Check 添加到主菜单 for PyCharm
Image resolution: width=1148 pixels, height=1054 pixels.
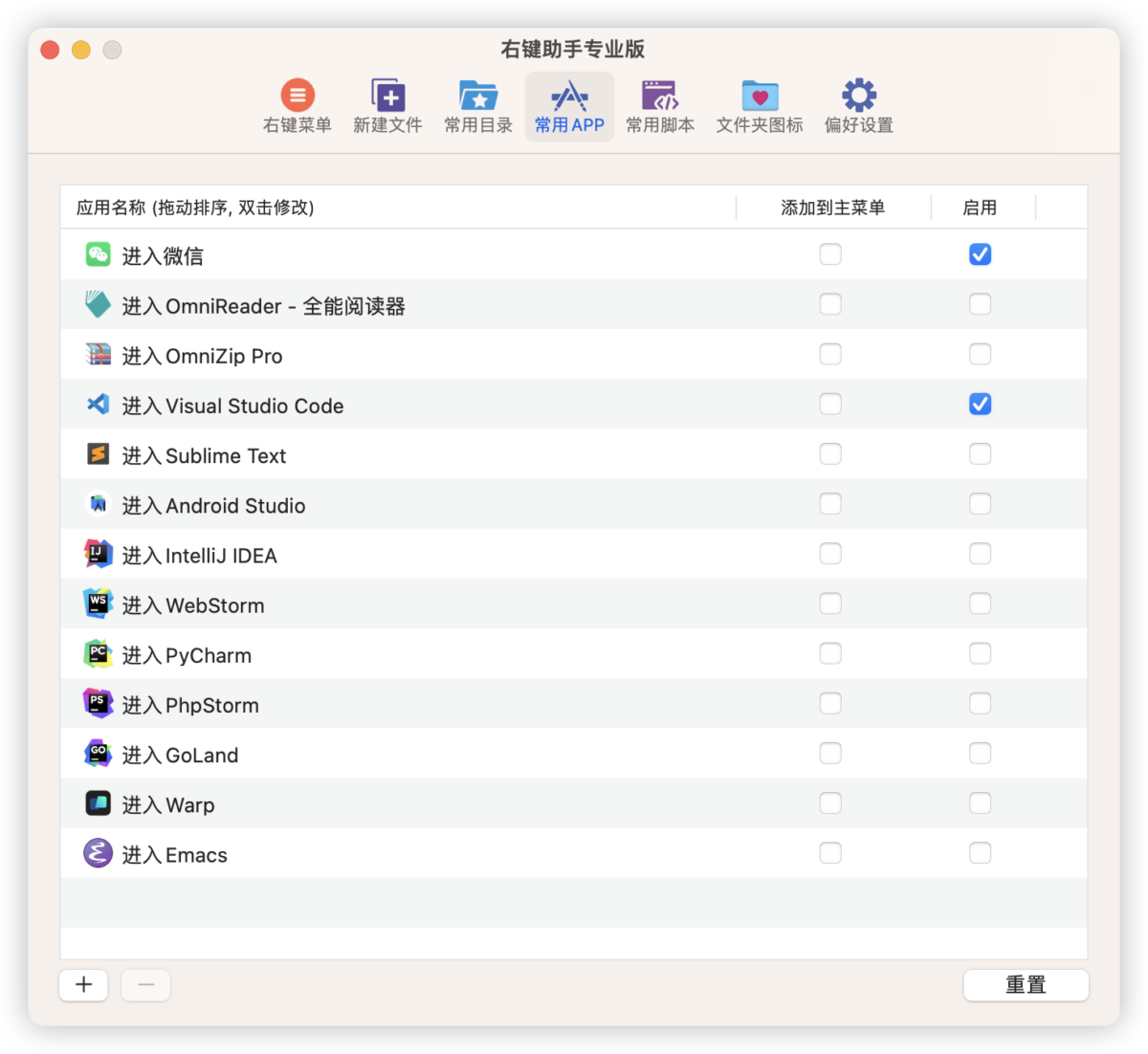coord(830,654)
